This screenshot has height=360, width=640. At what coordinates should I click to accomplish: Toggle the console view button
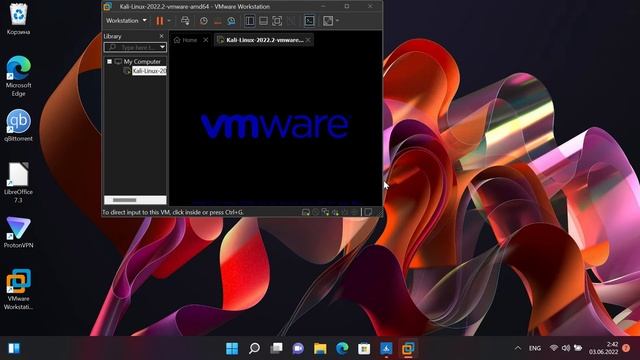[x=309, y=21]
